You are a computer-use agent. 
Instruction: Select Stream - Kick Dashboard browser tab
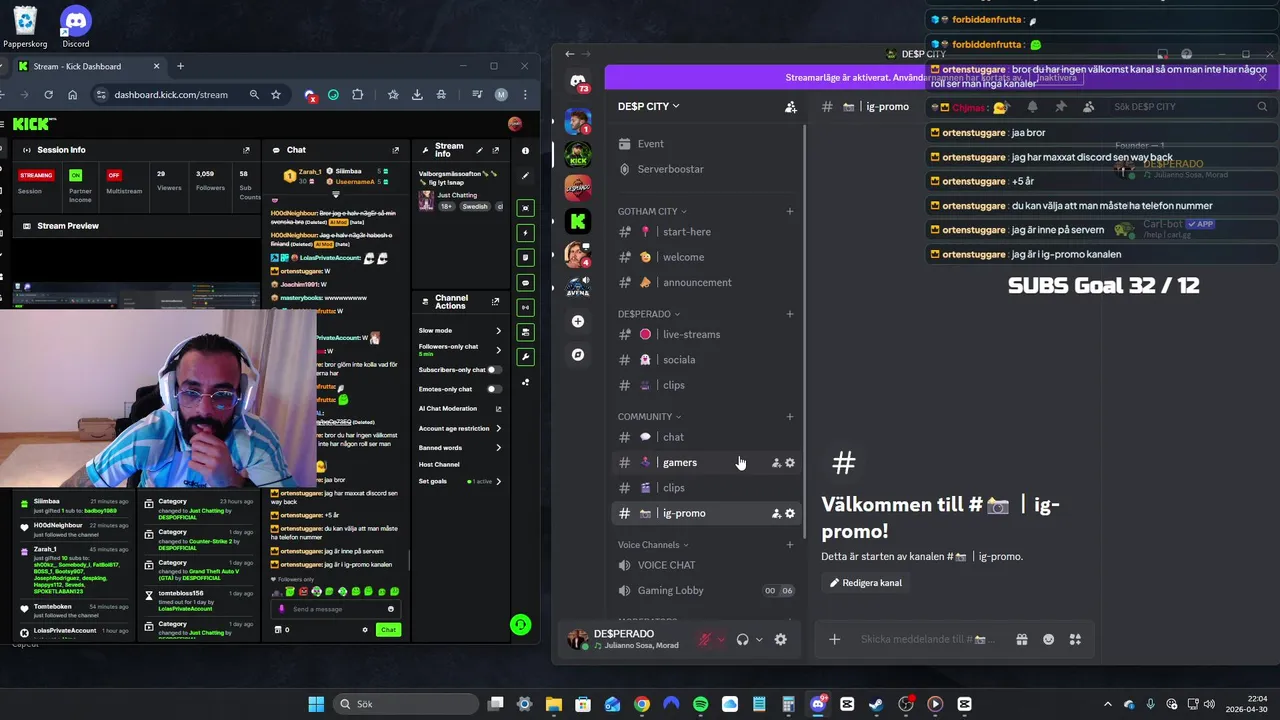coord(90,66)
